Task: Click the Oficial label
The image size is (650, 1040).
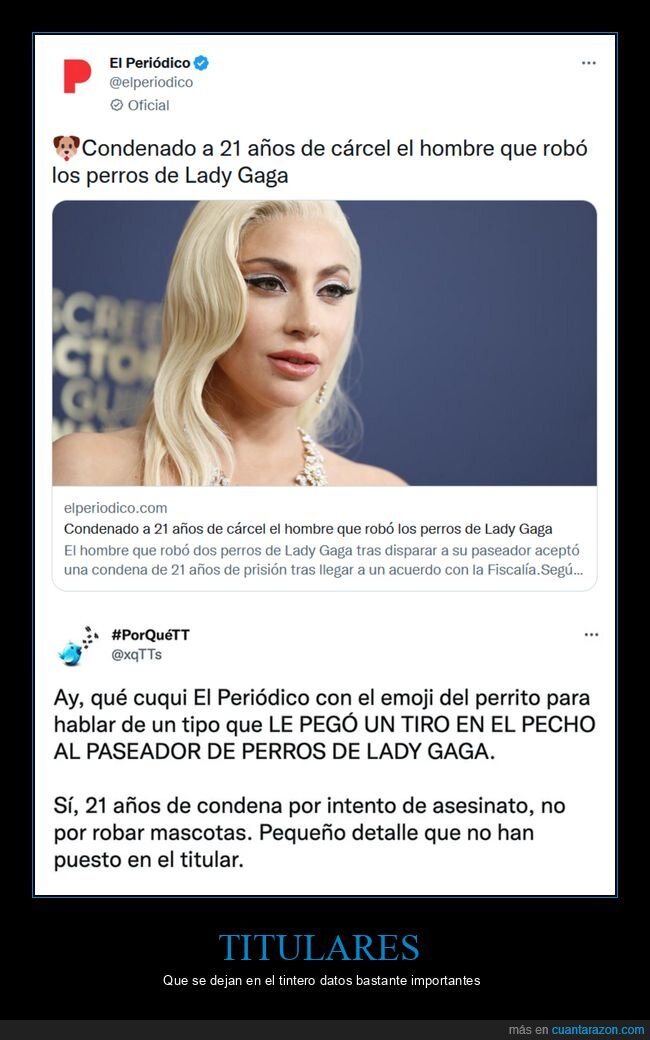Action: click(x=149, y=105)
